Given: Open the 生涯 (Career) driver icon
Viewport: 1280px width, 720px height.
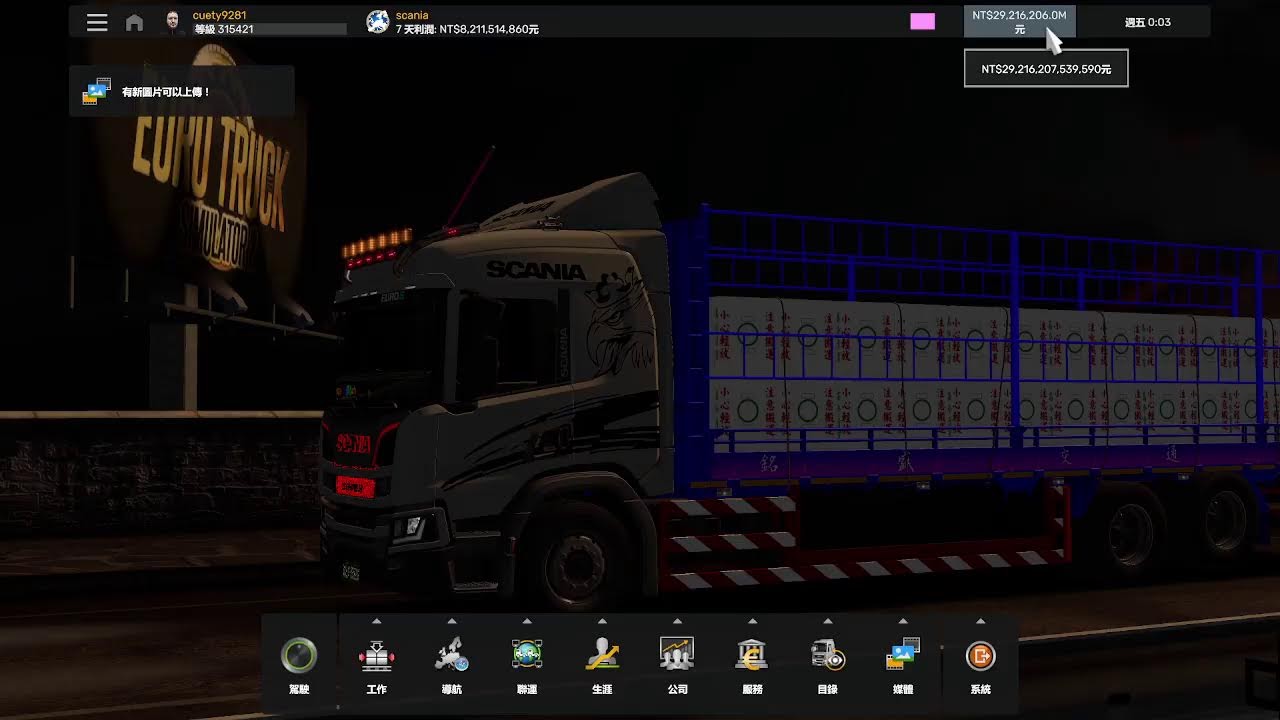Looking at the screenshot, I should coord(602,656).
